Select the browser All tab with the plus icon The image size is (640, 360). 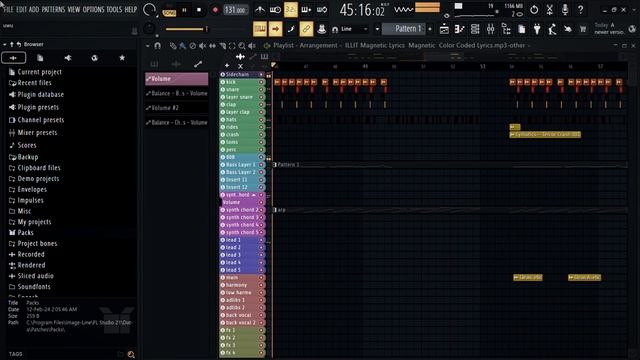13,58
